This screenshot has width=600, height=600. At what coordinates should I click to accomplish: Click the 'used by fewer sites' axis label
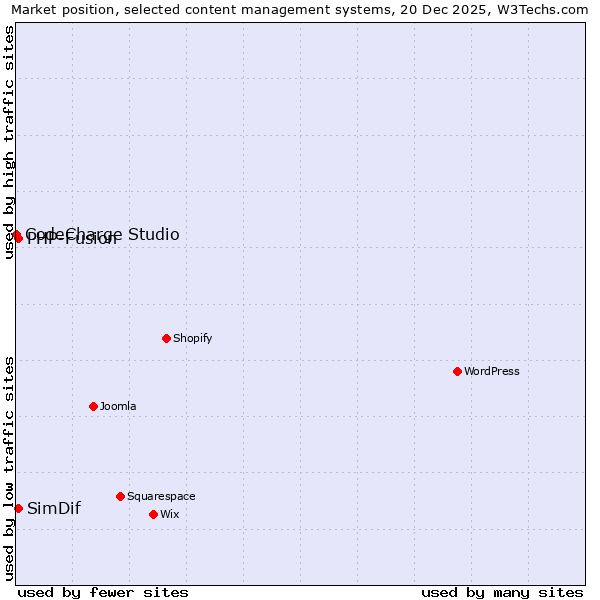point(103,593)
